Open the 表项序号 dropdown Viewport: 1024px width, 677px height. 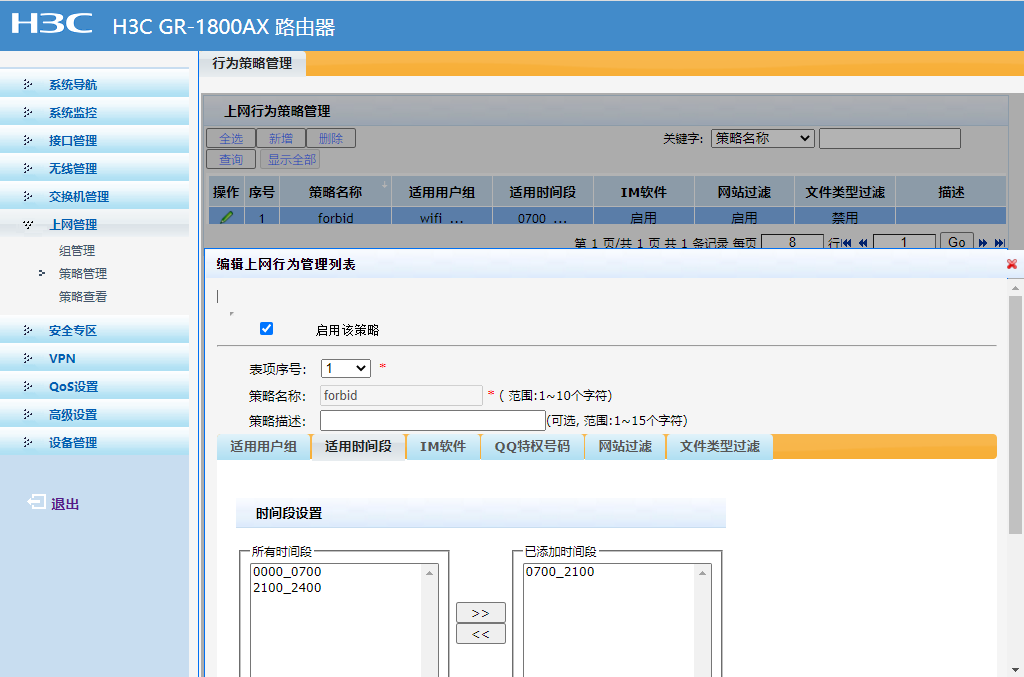(345, 368)
